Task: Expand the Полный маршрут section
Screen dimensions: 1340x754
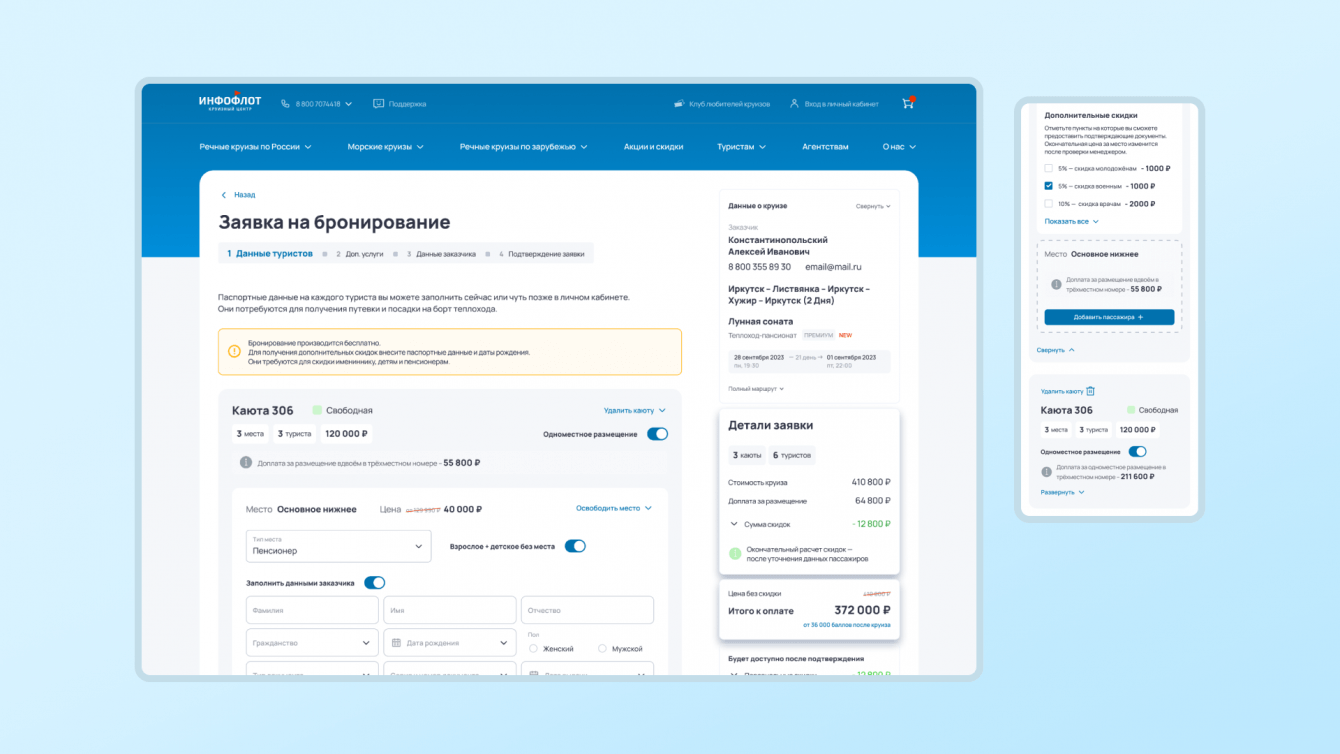Action: coord(756,388)
